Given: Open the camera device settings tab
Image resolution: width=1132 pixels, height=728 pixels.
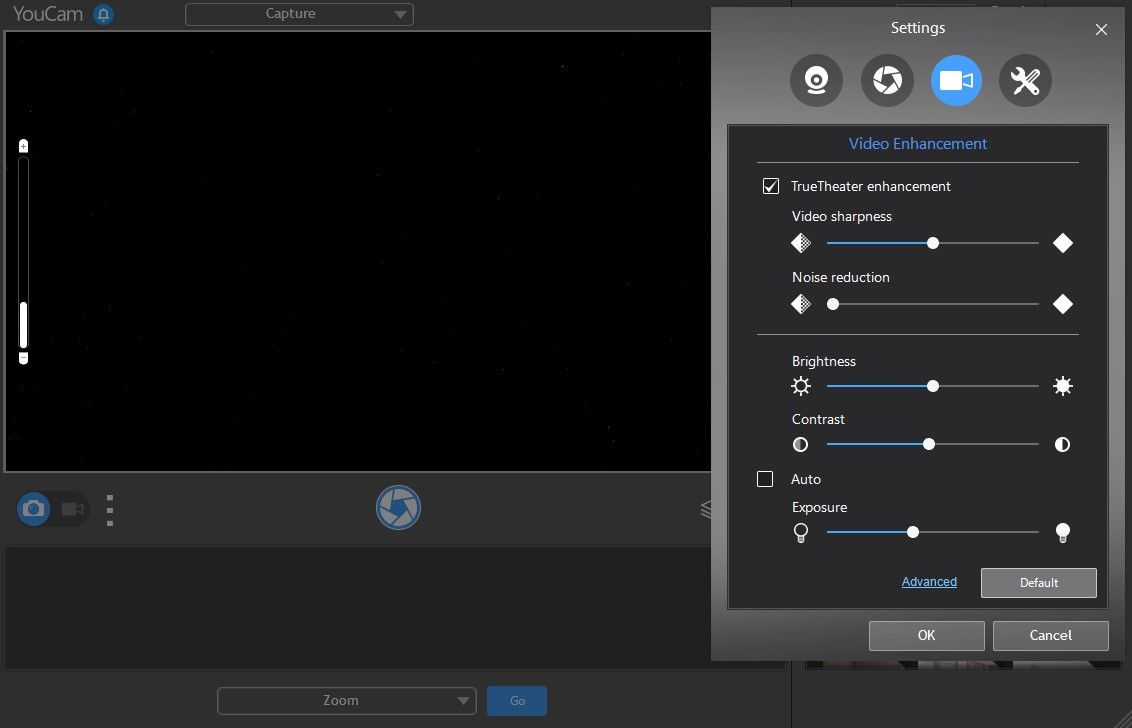Looking at the screenshot, I should (x=816, y=80).
